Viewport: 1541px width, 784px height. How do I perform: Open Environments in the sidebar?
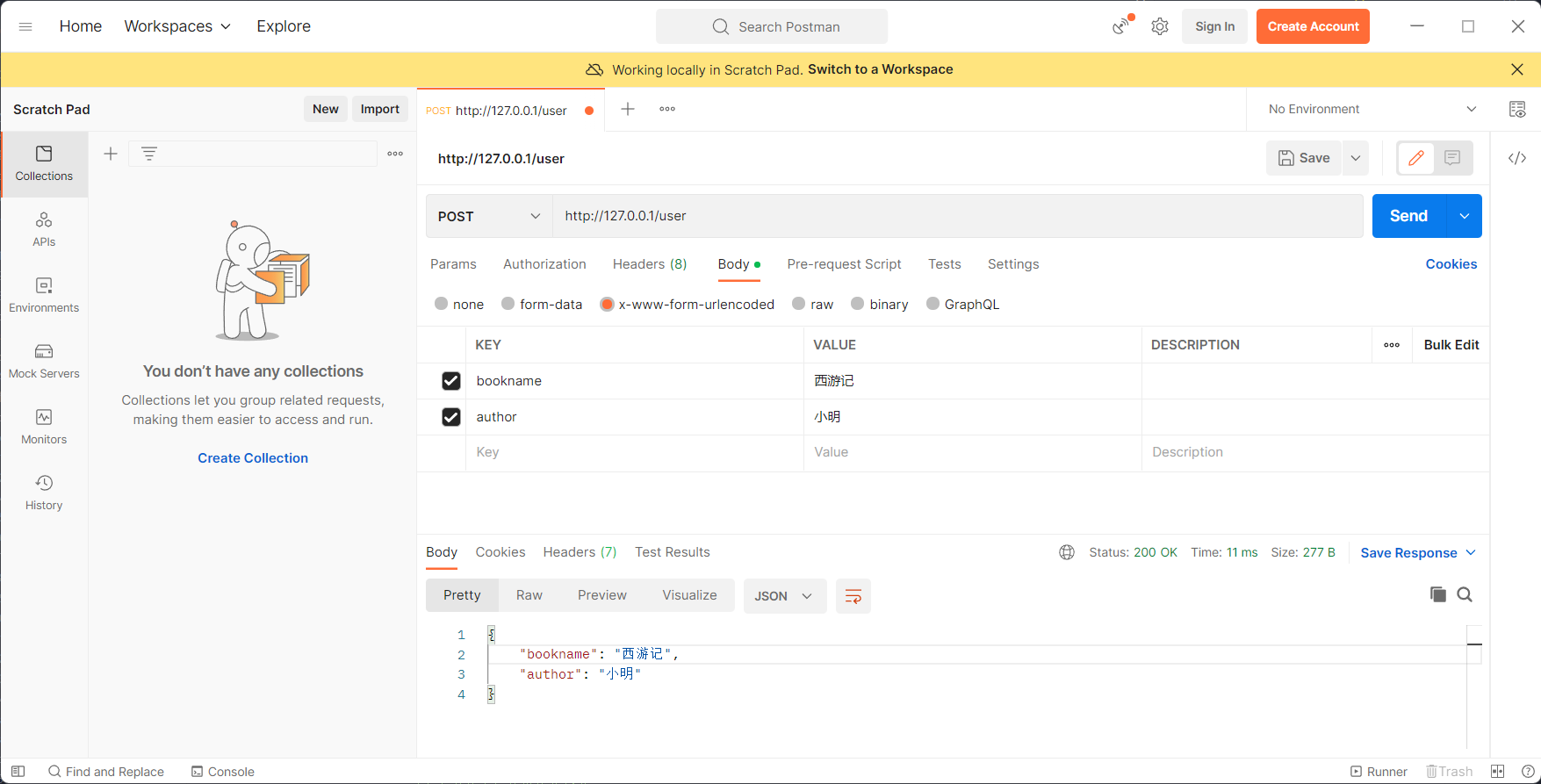point(44,296)
